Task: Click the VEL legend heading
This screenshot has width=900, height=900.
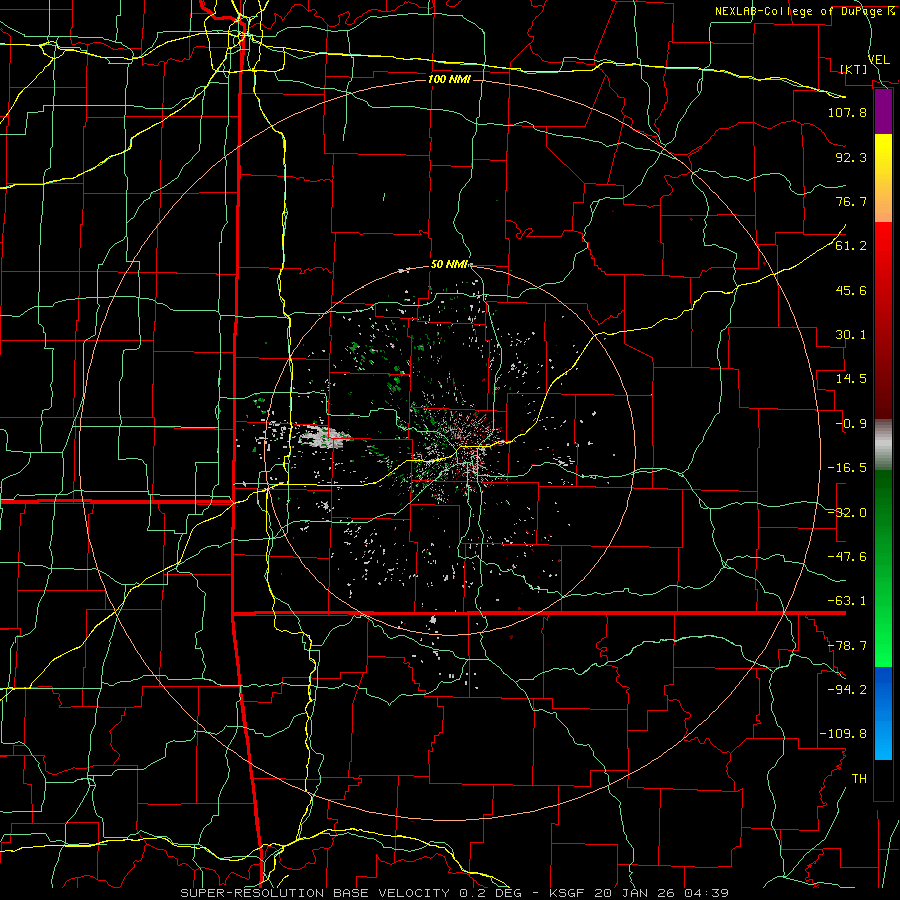Action: pos(878,60)
